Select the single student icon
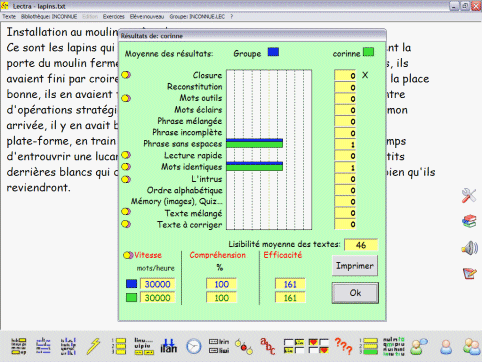482x362 pixels. (x=446, y=347)
